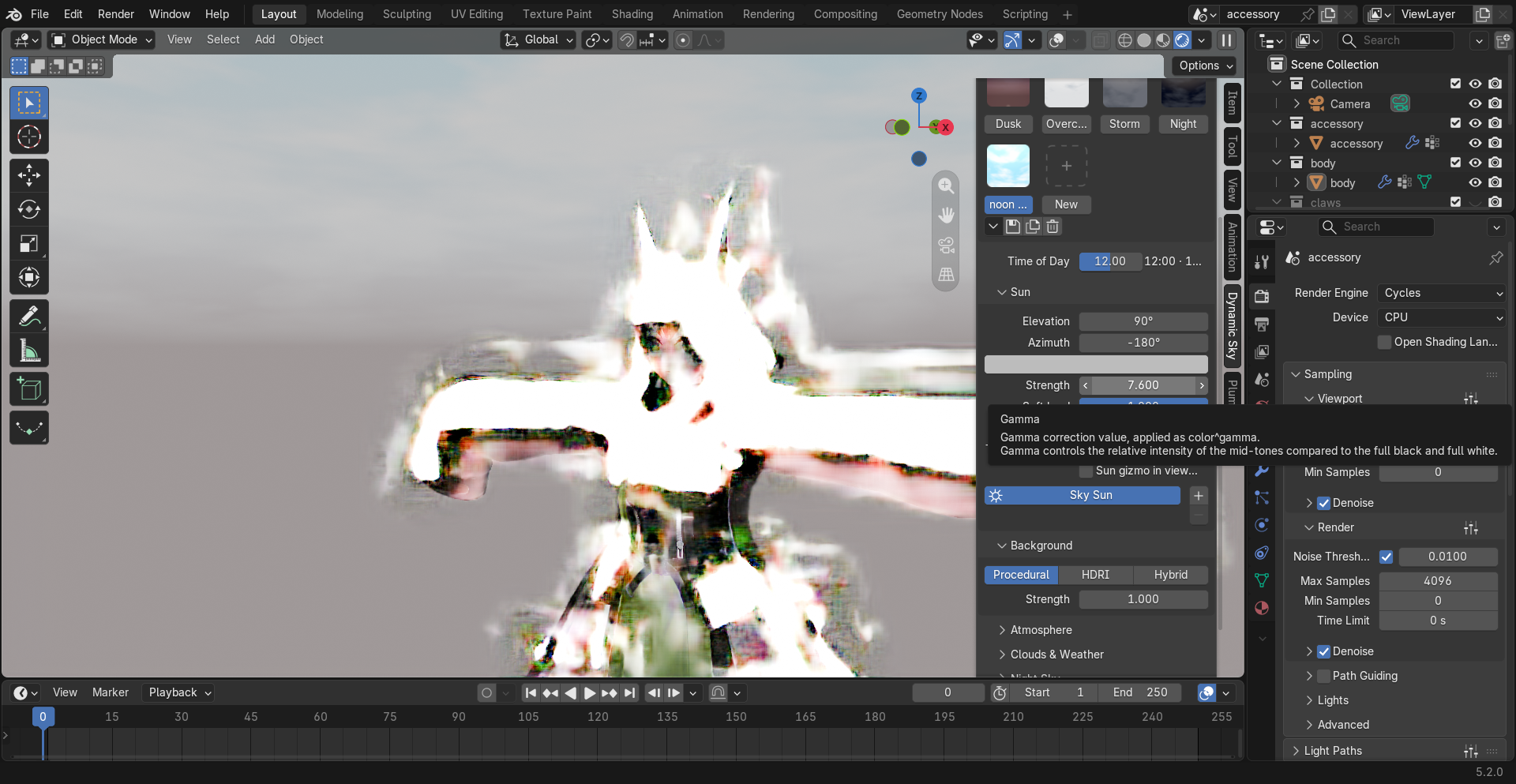
Task: Open the Object Mode dropdown
Action: tap(101, 39)
